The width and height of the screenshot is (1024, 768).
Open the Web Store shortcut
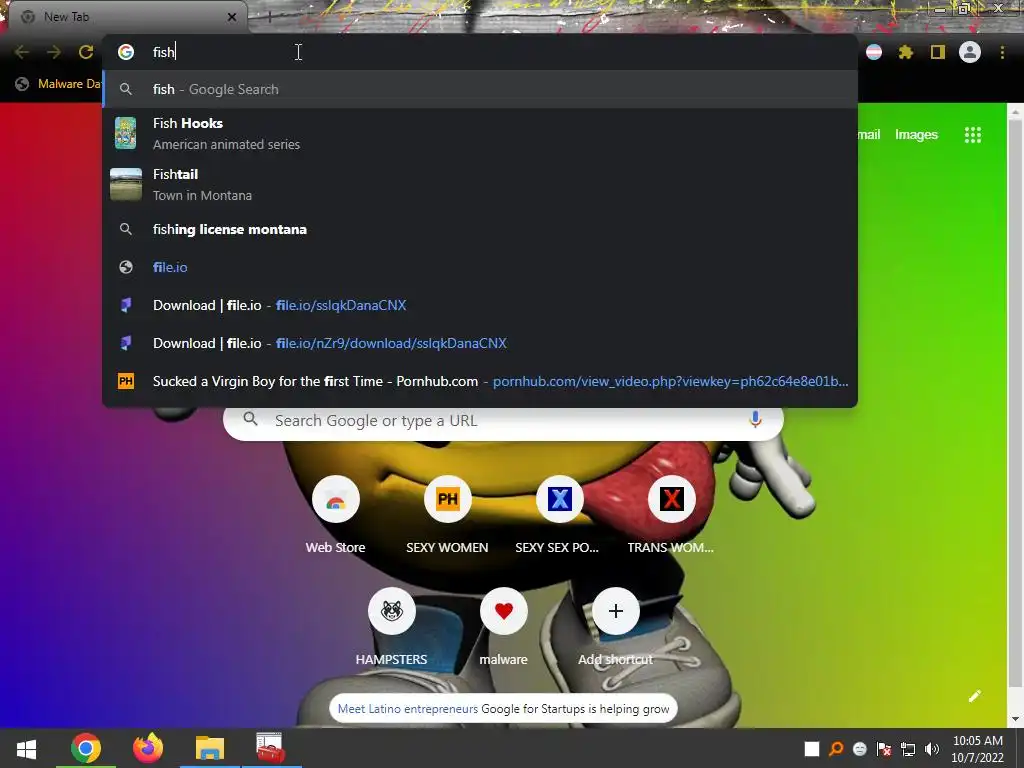(336, 515)
